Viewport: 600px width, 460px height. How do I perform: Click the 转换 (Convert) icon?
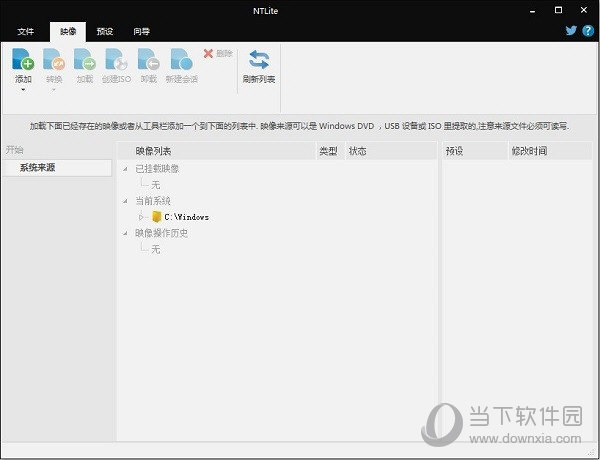(54, 59)
